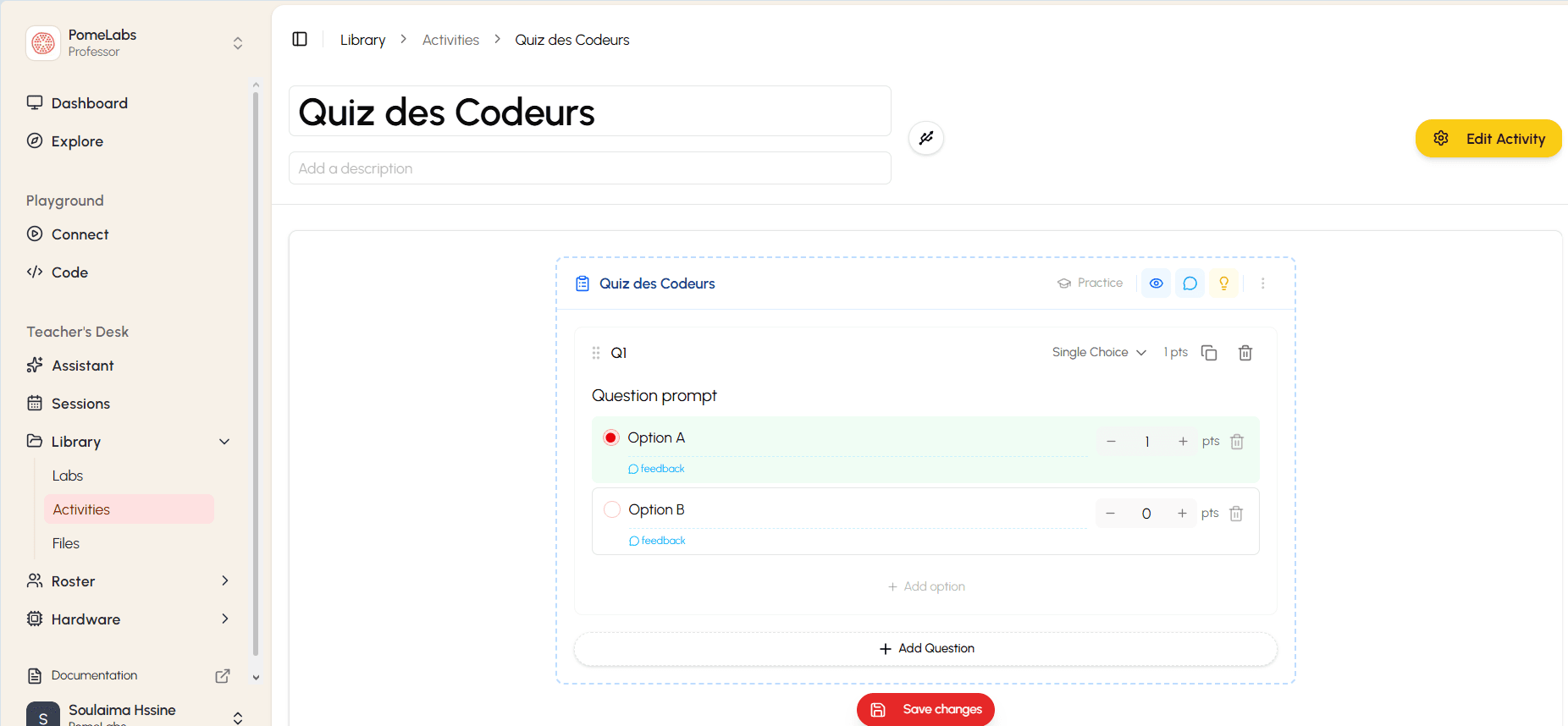Screen dimensions: 1568x726
Task: Grab the Q1 drag handle
Action: (596, 353)
